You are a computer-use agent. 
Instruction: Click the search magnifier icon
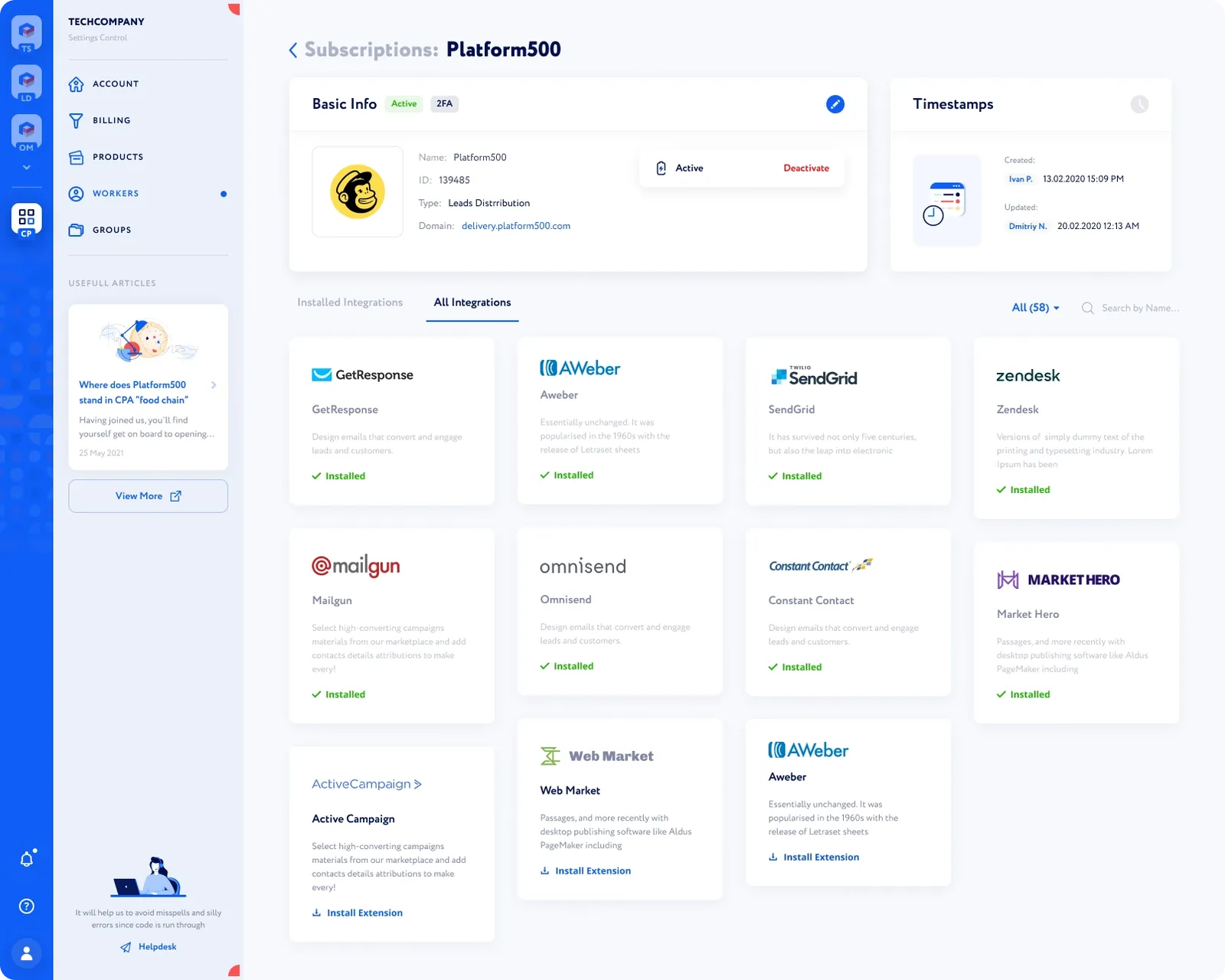[x=1087, y=308]
